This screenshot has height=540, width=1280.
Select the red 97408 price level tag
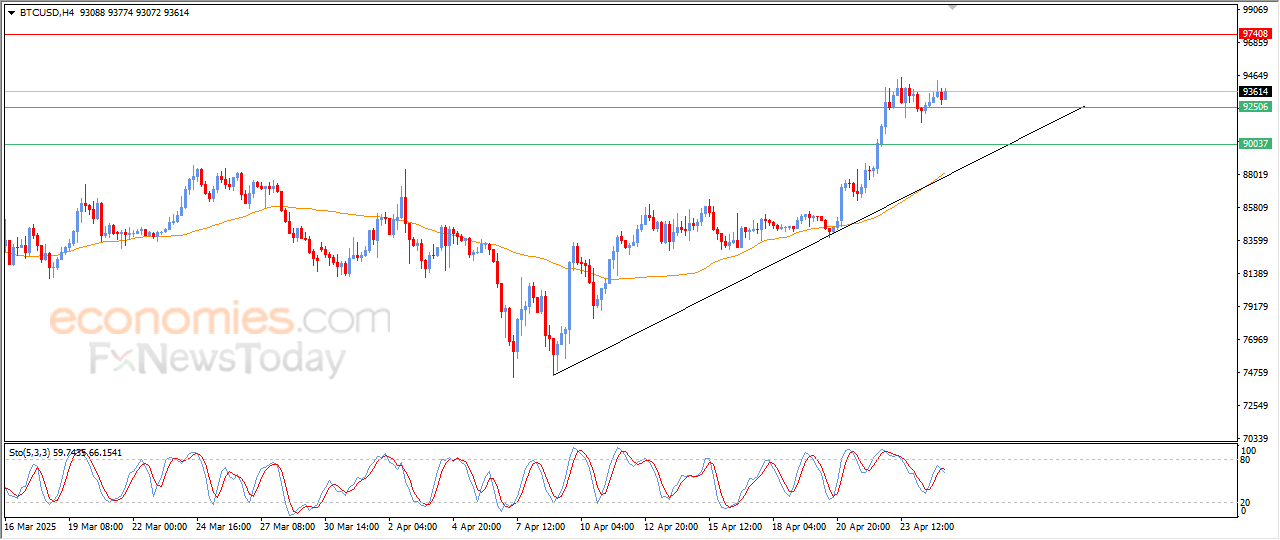[1255, 34]
